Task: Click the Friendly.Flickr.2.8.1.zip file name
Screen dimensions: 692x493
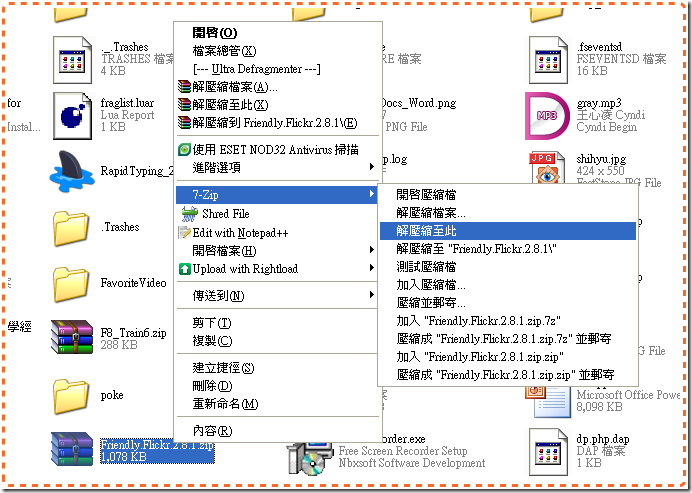Action: 157,444
